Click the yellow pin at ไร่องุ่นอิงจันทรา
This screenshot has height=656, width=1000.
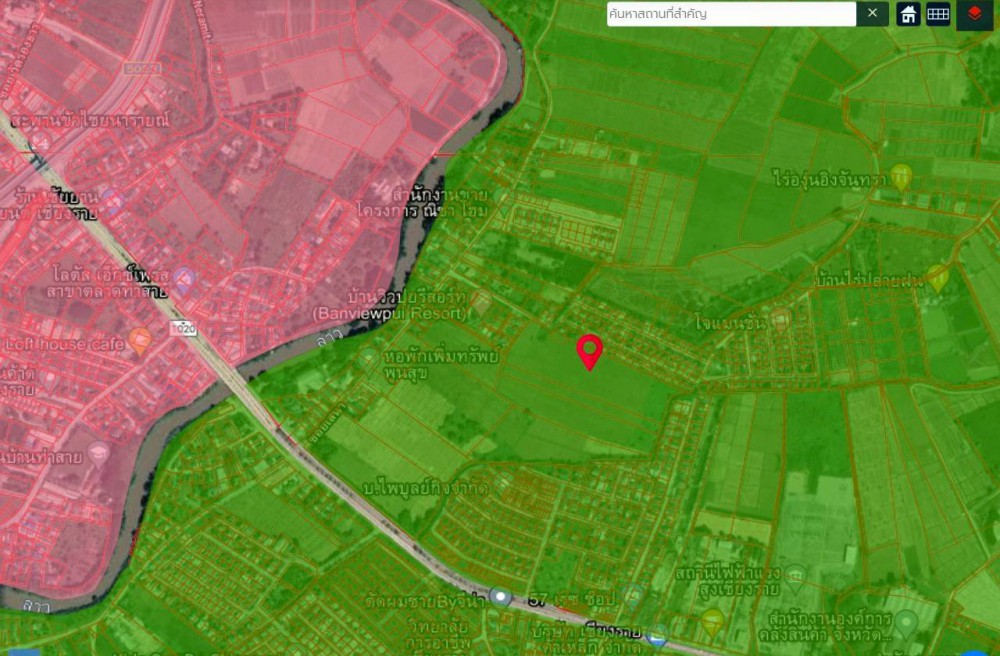pyautogui.click(x=901, y=176)
